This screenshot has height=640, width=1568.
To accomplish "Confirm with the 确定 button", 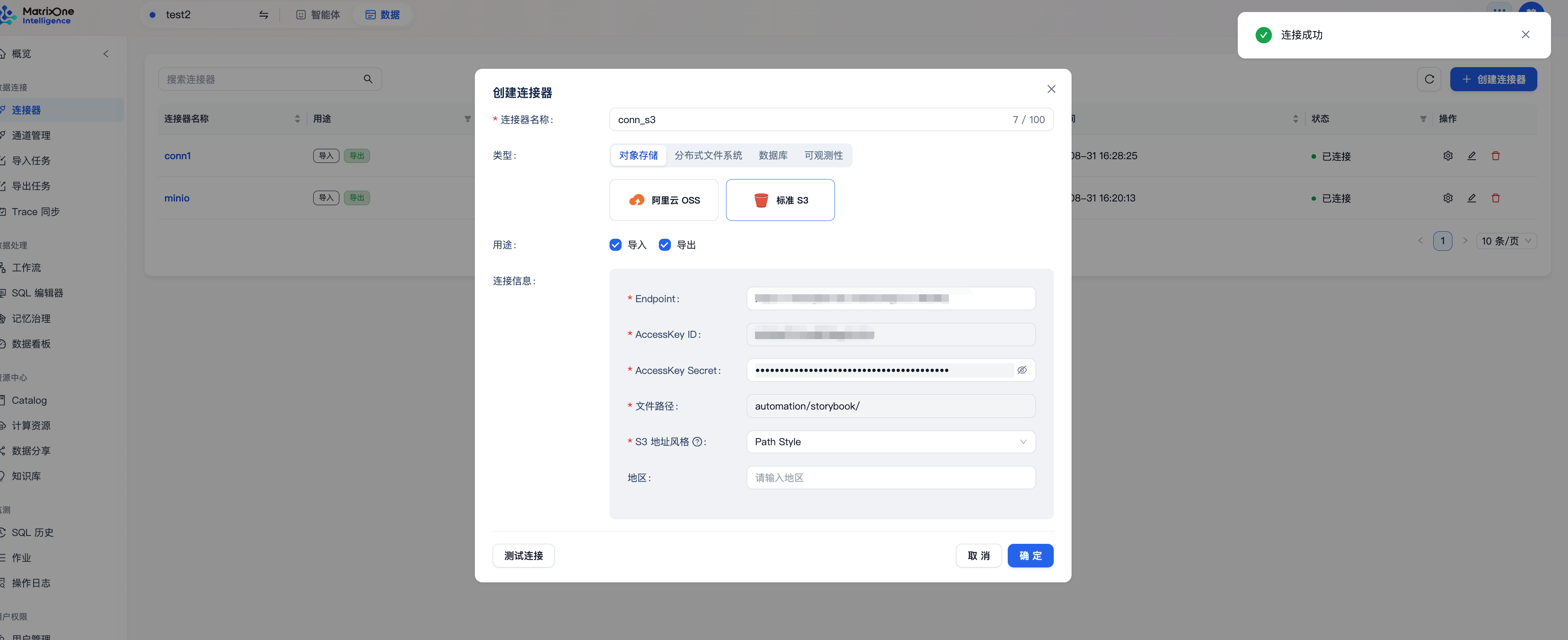I will coord(1030,556).
